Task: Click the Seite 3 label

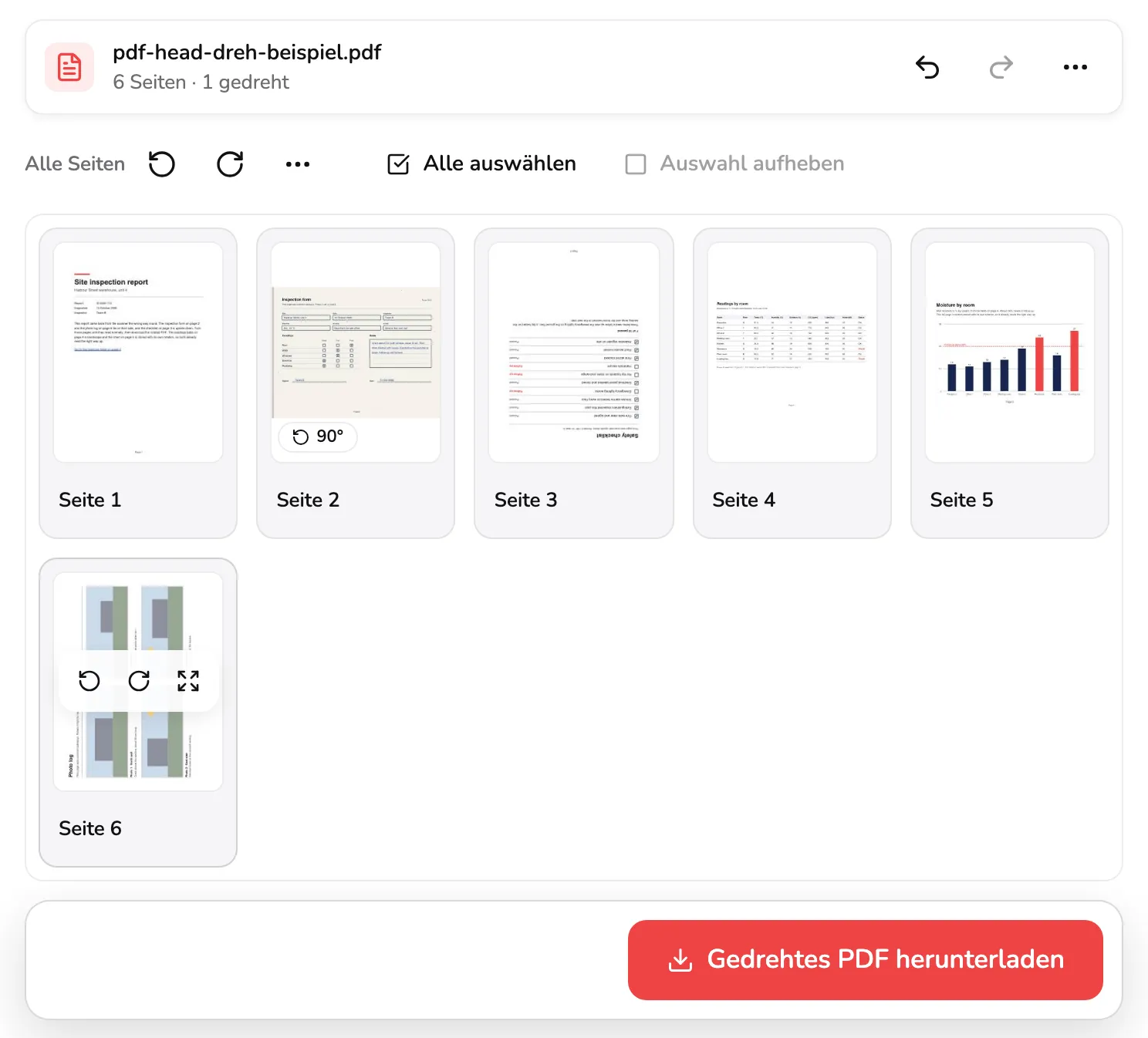Action: point(525,500)
